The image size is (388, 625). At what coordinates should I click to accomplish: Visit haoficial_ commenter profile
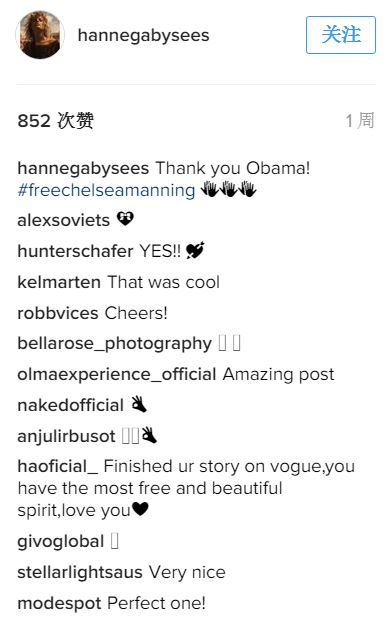57,466
